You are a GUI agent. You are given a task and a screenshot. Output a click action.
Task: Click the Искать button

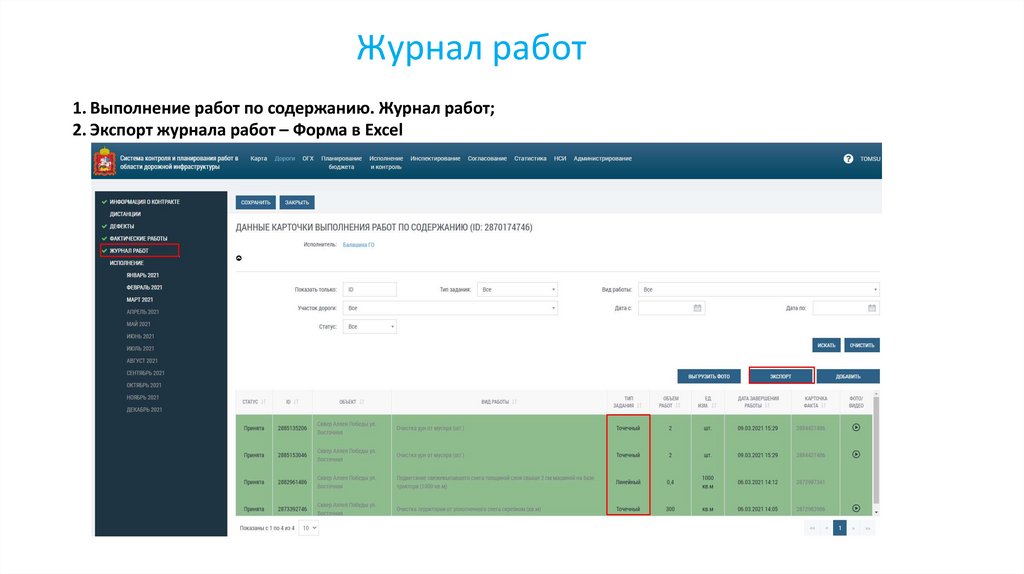[x=826, y=345]
